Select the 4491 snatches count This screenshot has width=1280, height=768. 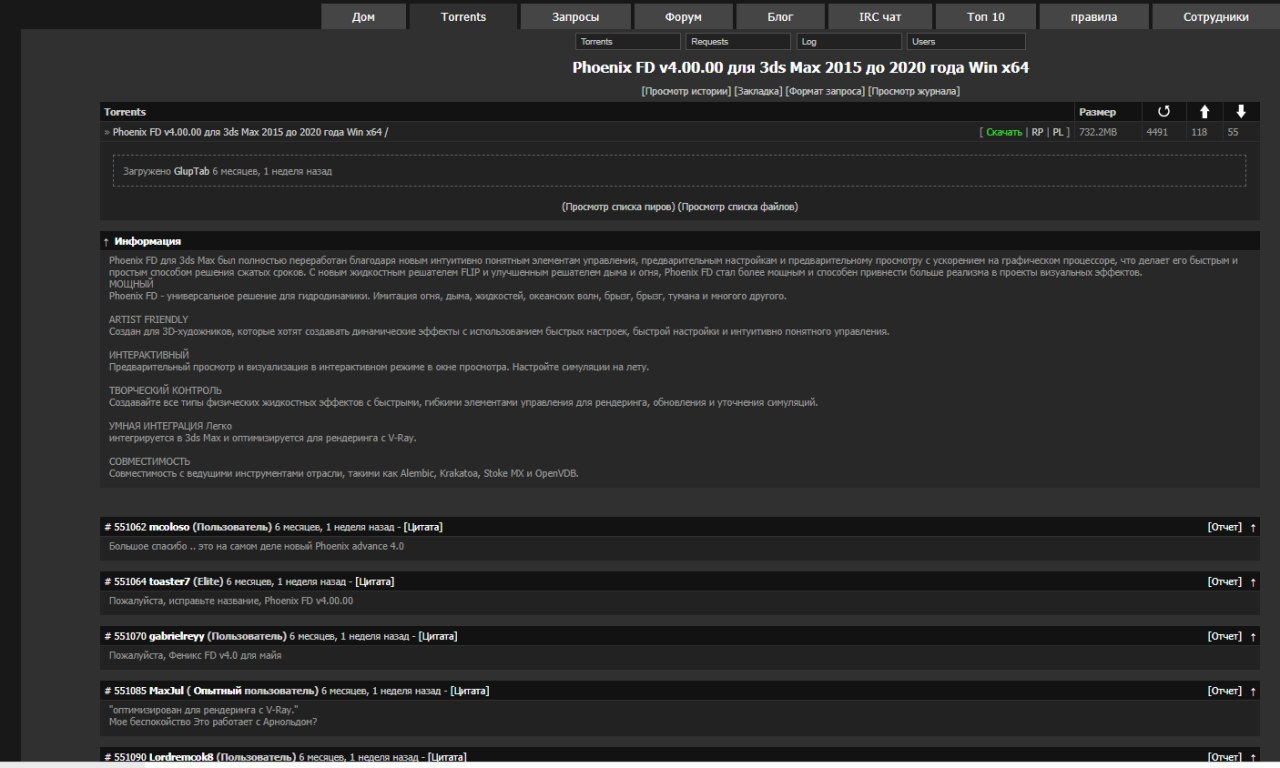pos(1157,132)
